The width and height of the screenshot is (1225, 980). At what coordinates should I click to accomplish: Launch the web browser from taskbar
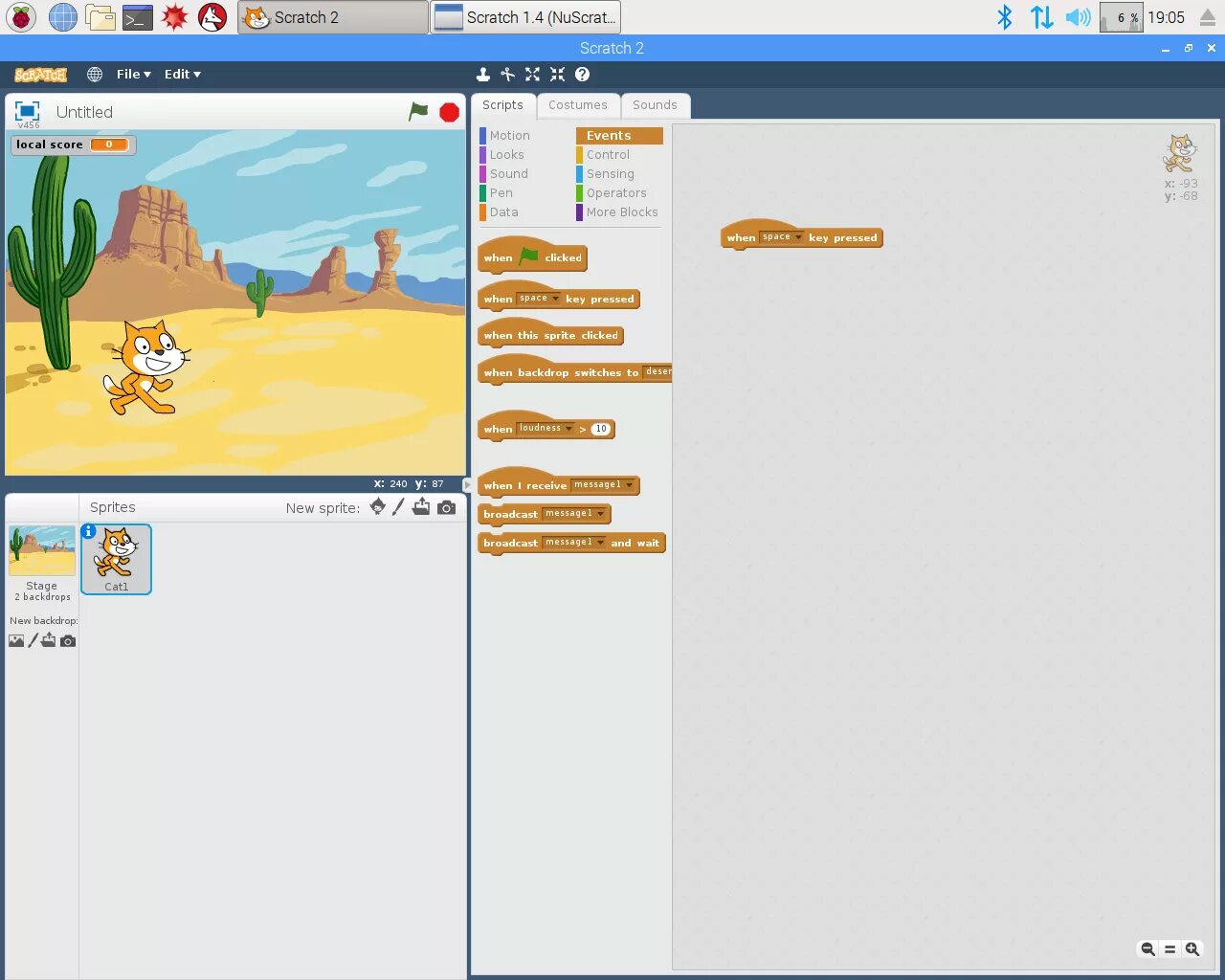(x=63, y=17)
